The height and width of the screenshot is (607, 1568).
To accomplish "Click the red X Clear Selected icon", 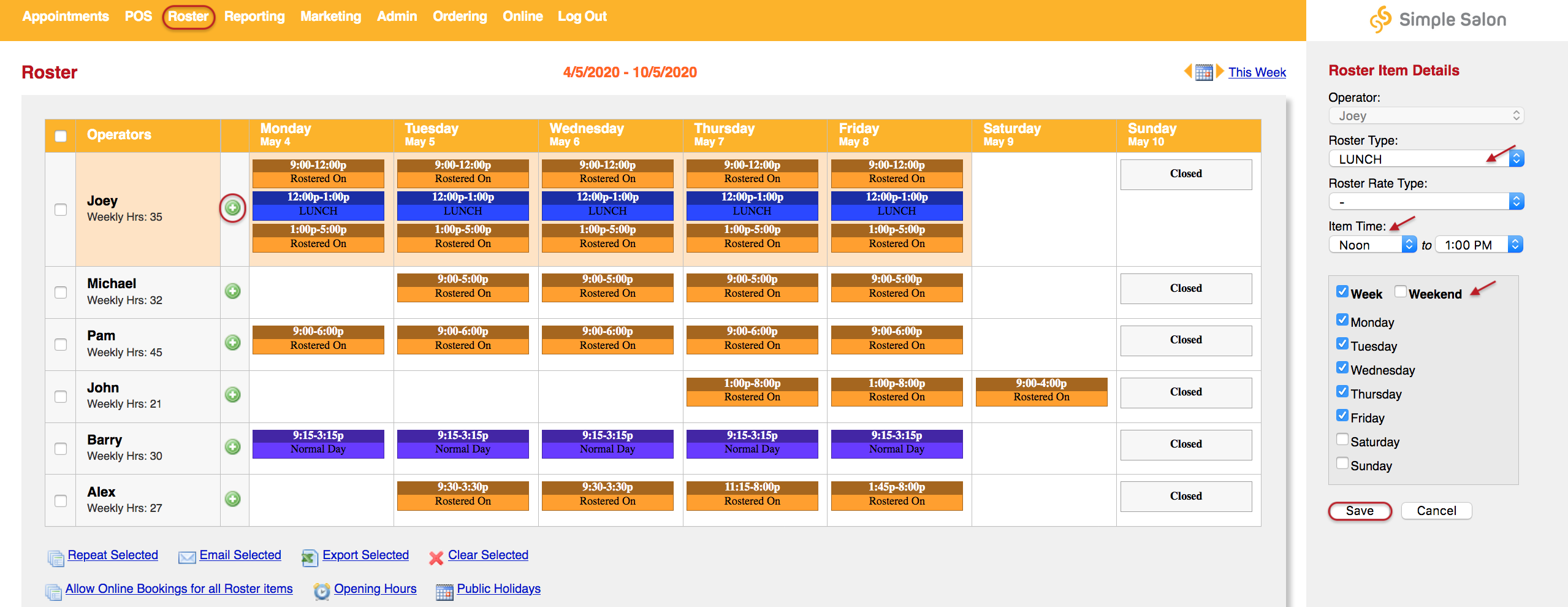I will [x=436, y=557].
